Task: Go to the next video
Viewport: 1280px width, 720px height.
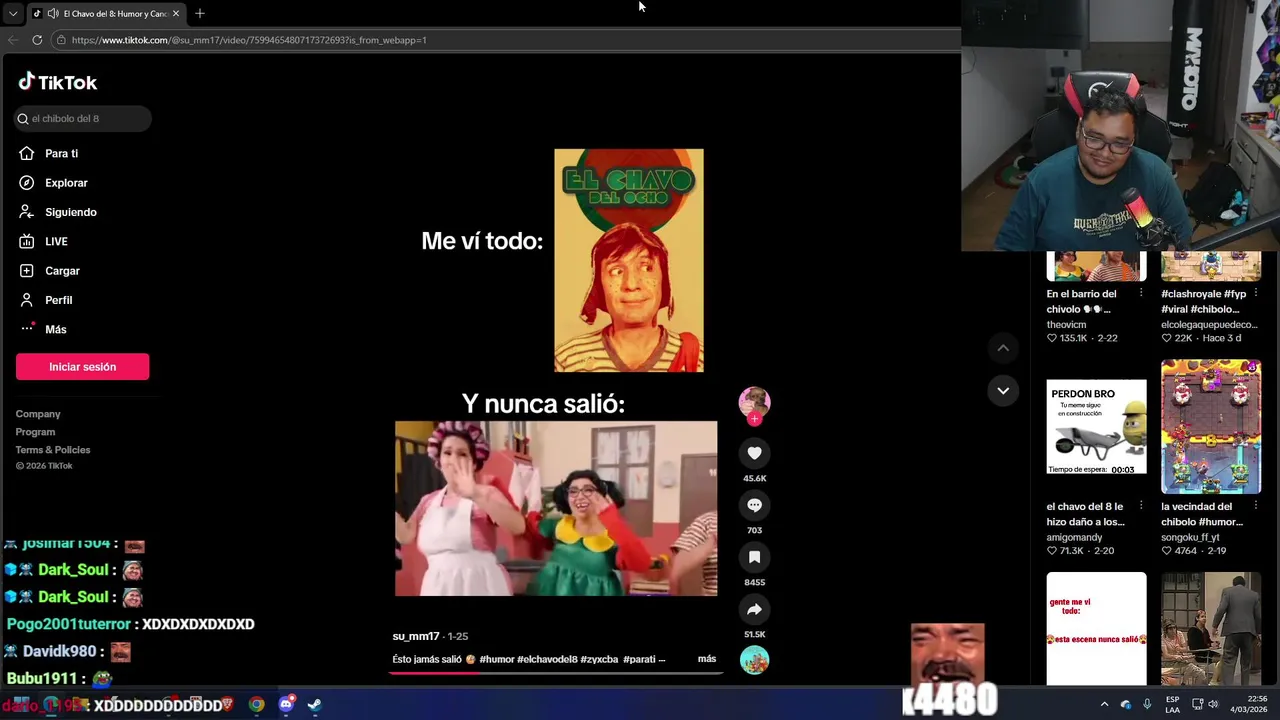Action: click(x=1003, y=390)
